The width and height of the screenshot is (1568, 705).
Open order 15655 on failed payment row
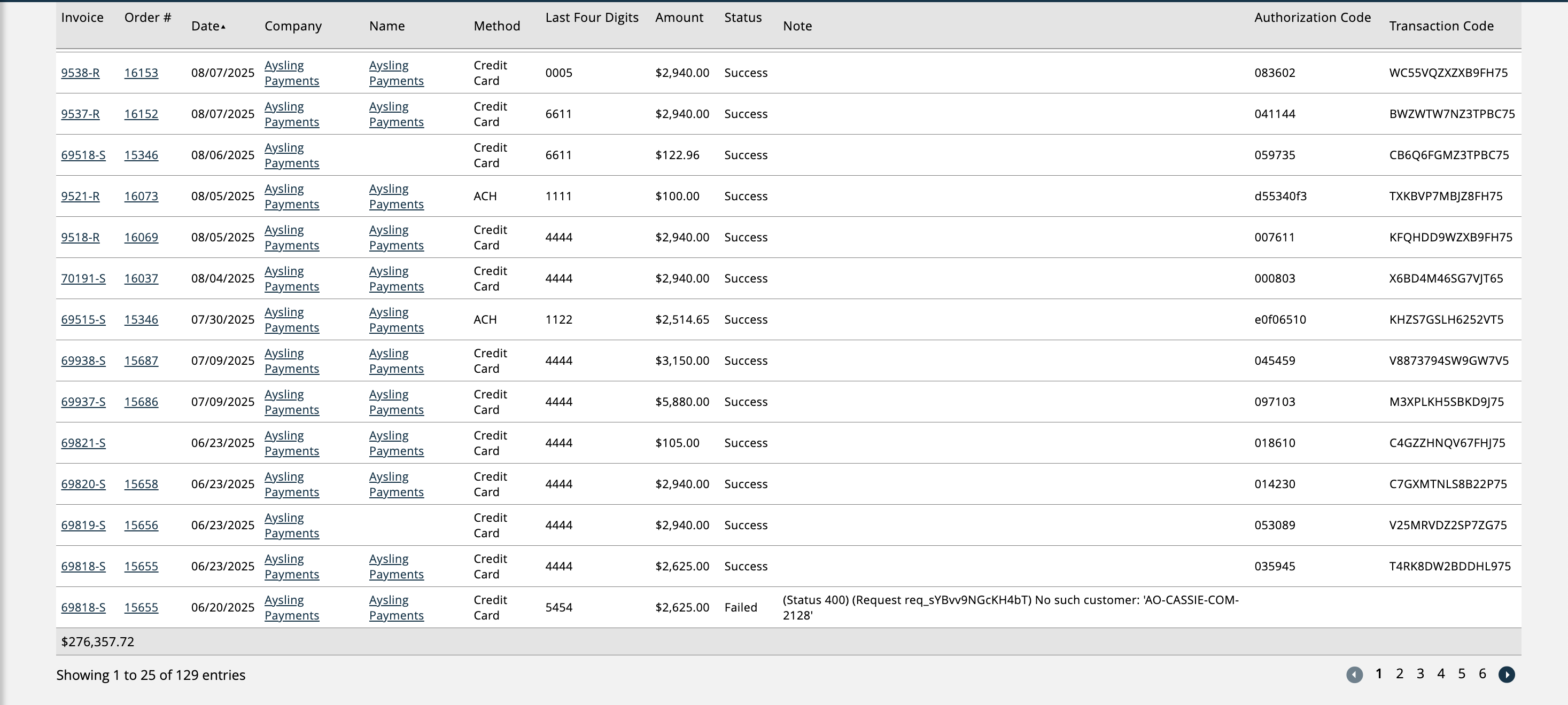pyautogui.click(x=141, y=608)
